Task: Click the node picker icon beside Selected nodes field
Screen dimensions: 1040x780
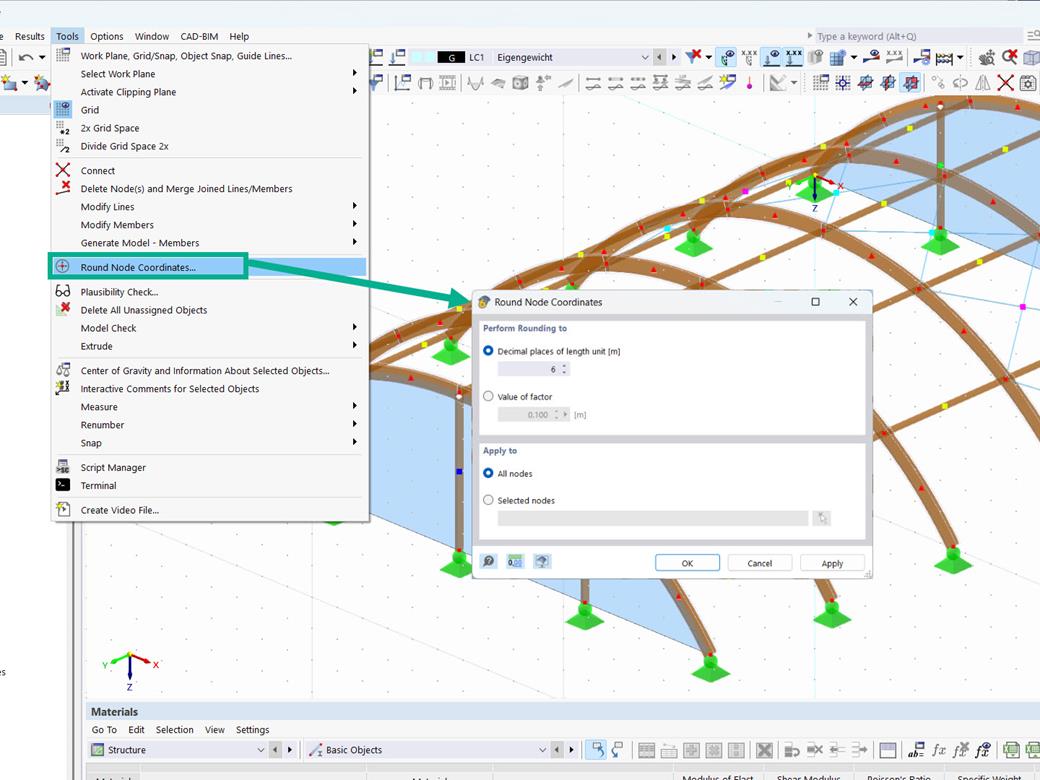Action: point(822,517)
